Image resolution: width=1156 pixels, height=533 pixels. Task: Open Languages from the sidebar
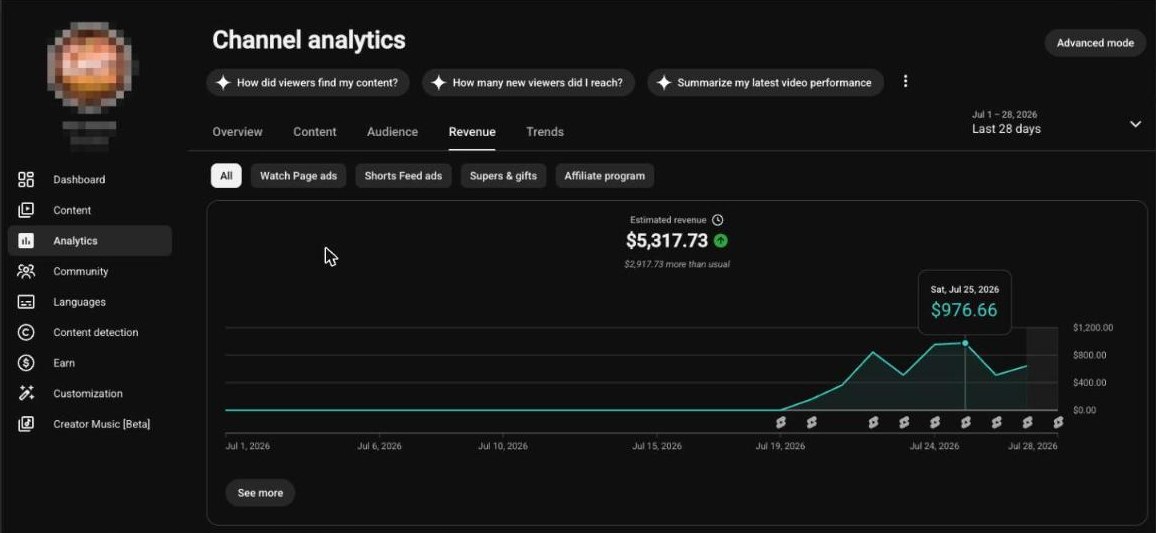point(89,302)
